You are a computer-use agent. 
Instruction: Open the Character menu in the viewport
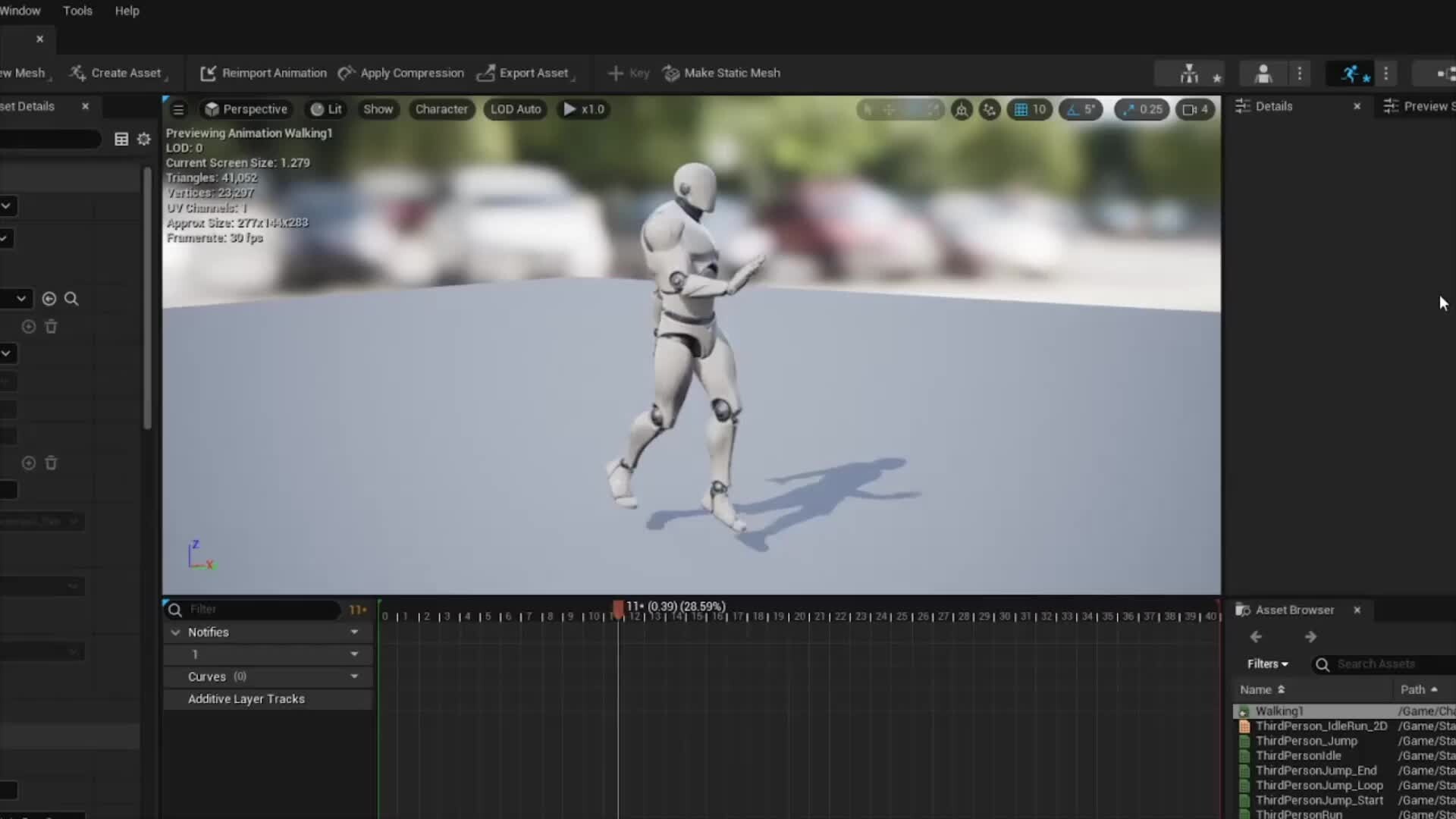(x=441, y=109)
